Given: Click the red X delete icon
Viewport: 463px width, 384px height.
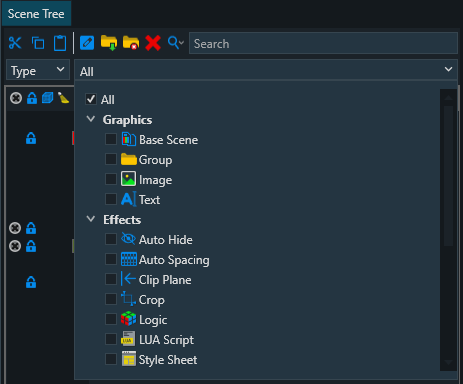Looking at the screenshot, I should click(x=153, y=43).
